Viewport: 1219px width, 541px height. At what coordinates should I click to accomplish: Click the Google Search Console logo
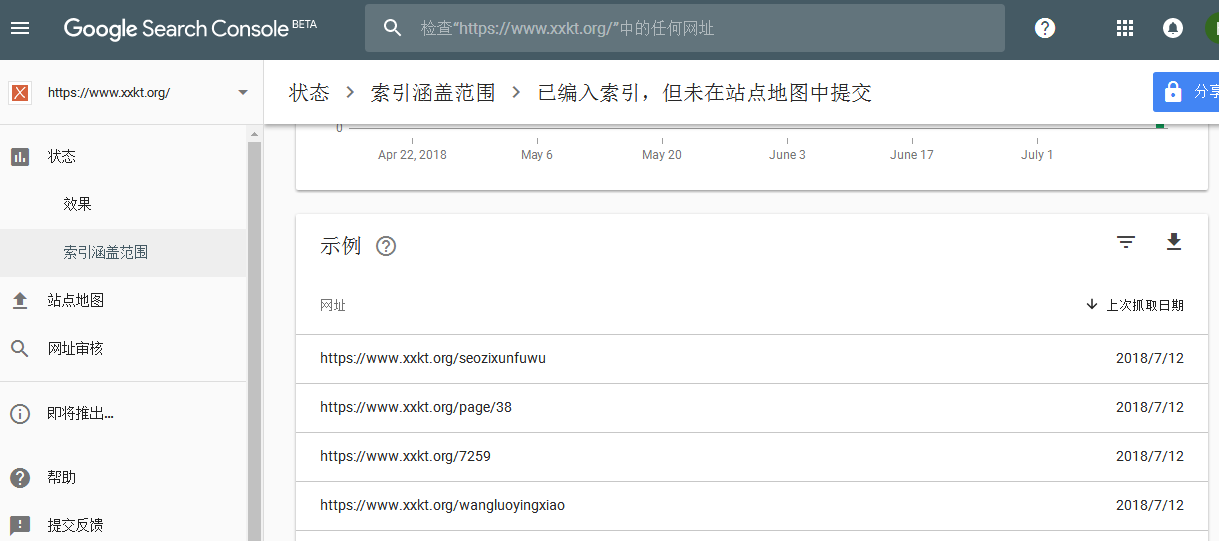coord(190,28)
